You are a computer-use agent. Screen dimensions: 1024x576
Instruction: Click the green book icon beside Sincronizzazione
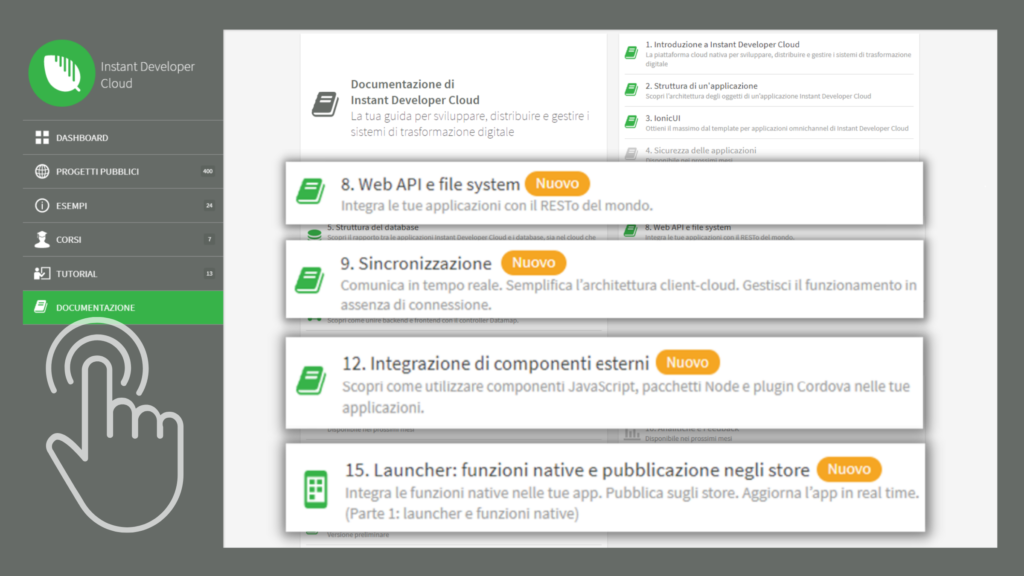tap(310, 280)
